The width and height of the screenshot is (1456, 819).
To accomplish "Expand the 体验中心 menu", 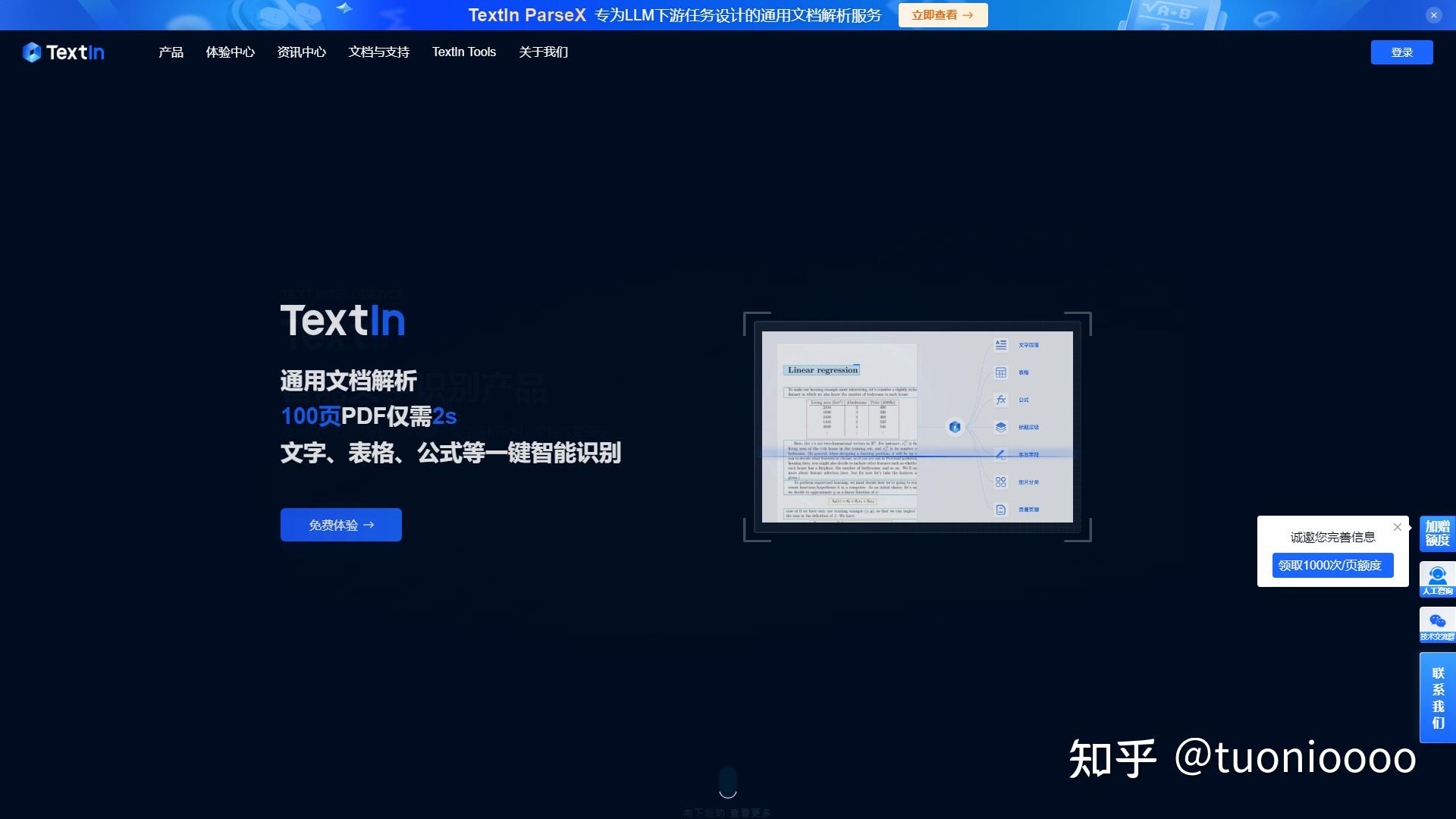I will pos(231,52).
